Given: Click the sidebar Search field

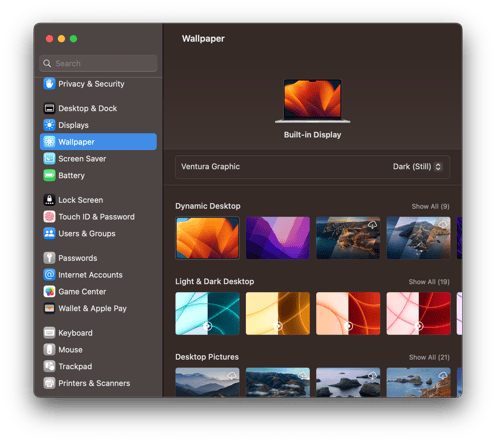Looking at the screenshot, I should pyautogui.click(x=98, y=63).
